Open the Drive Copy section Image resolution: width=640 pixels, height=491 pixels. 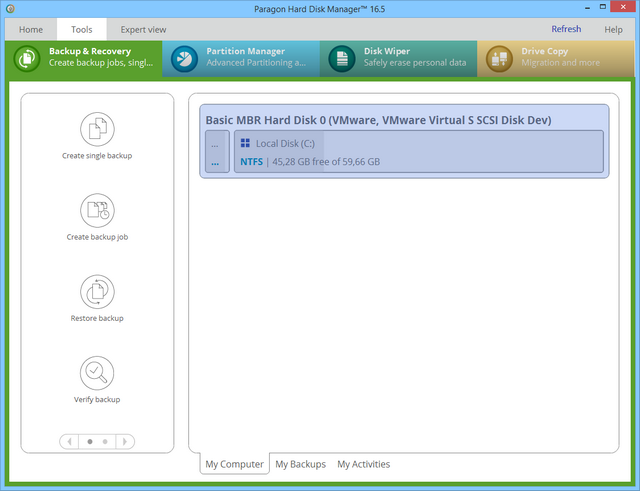click(x=555, y=57)
